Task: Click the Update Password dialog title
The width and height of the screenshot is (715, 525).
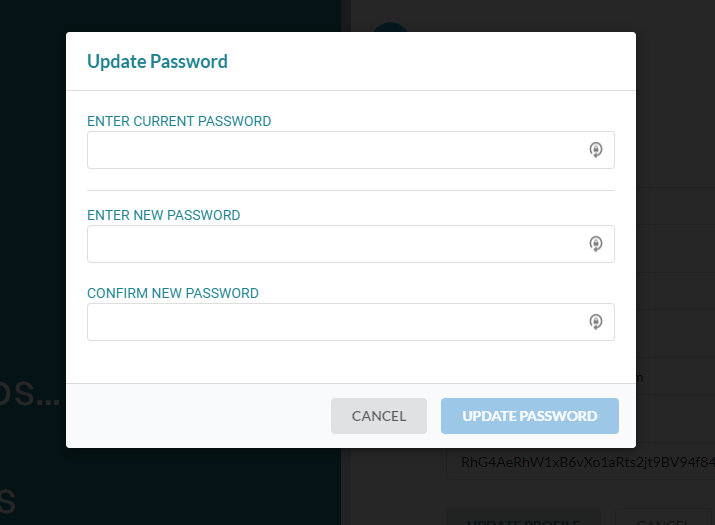Action: (157, 62)
